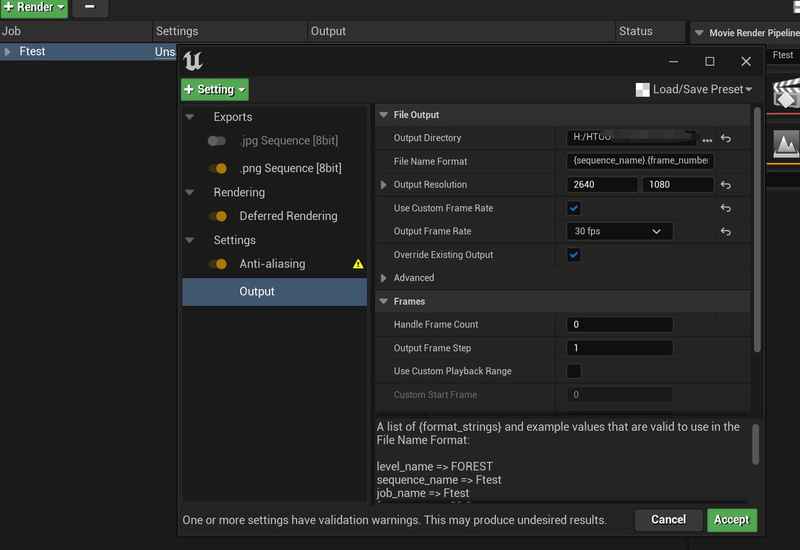Screen dimensions: 800x550
Task: Check Use Custom Playback Range box
Action: [x=574, y=371]
